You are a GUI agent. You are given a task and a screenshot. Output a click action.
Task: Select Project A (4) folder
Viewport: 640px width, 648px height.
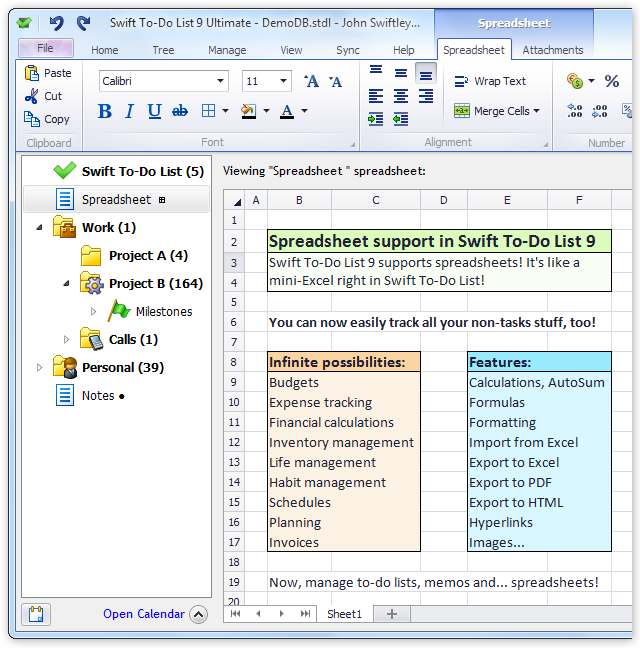click(x=134, y=255)
